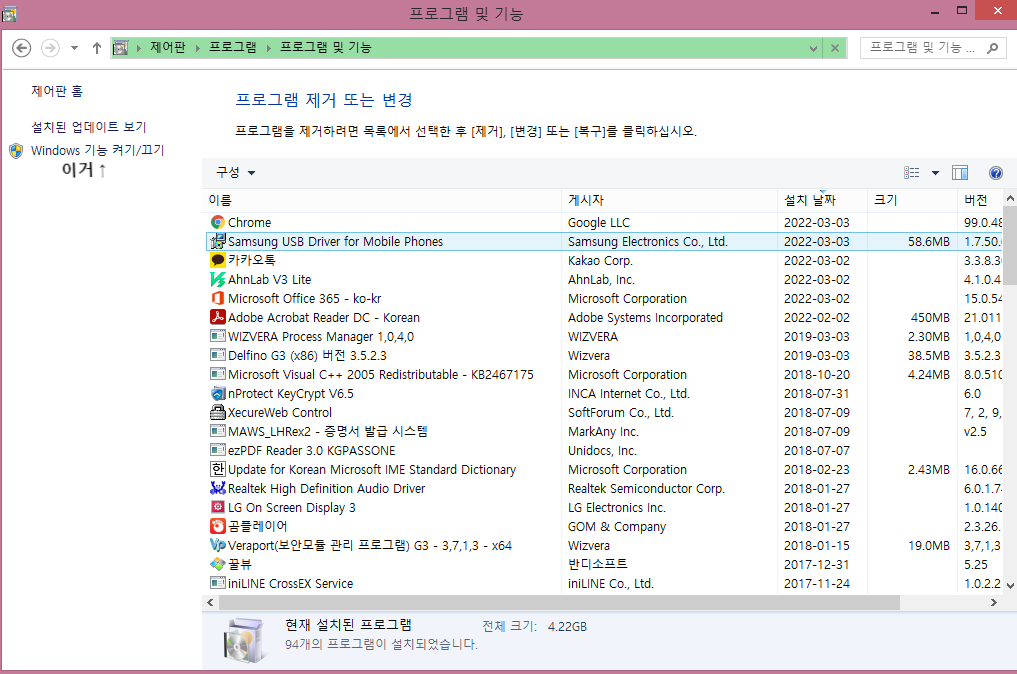
Task: Click the Adobe Acrobat Reader DC icon
Action: [x=218, y=317]
